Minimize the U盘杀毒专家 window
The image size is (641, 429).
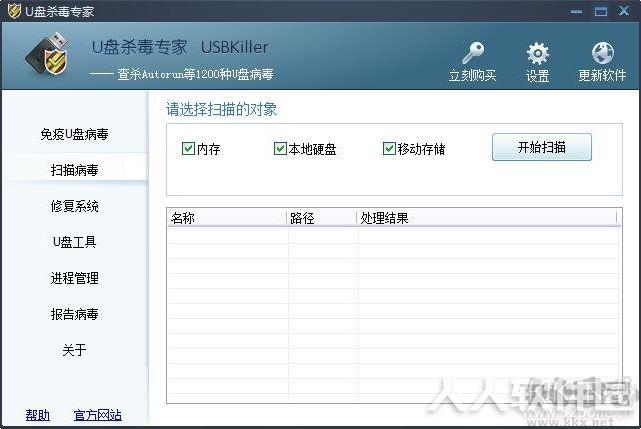tap(577, 11)
